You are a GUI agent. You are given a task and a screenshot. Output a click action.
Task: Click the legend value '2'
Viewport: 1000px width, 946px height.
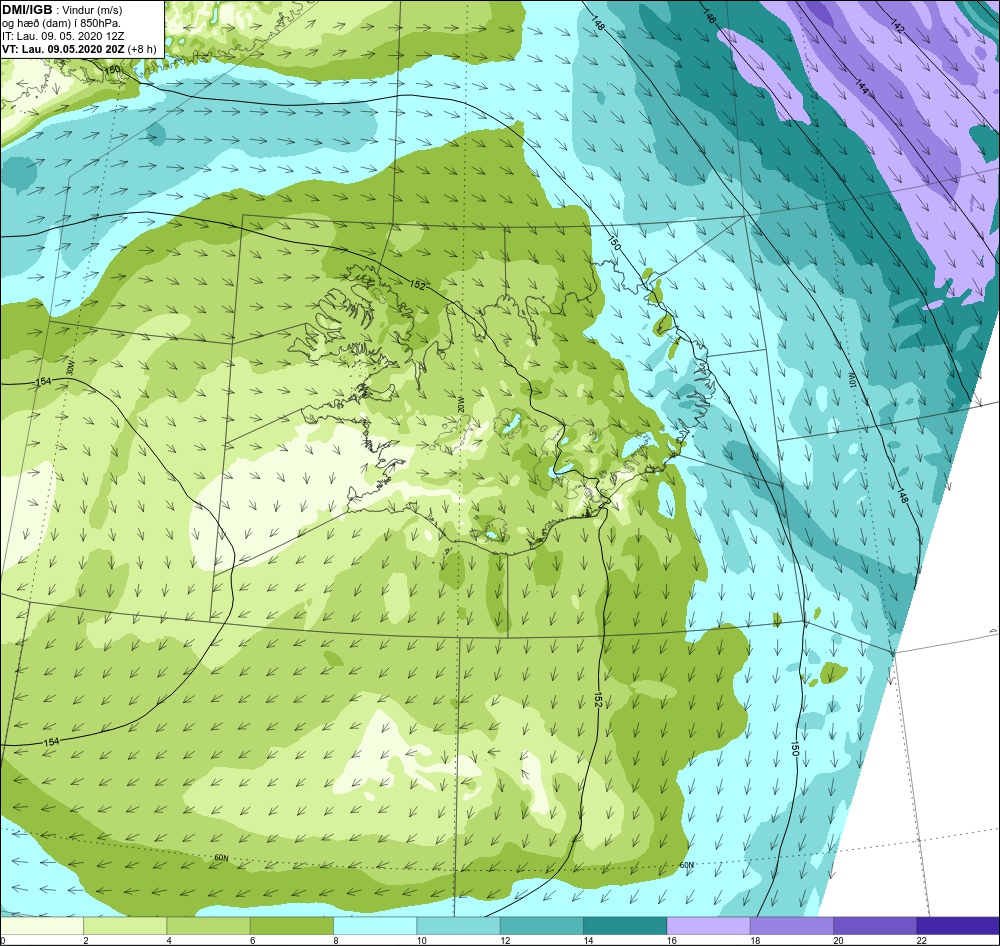point(85,940)
